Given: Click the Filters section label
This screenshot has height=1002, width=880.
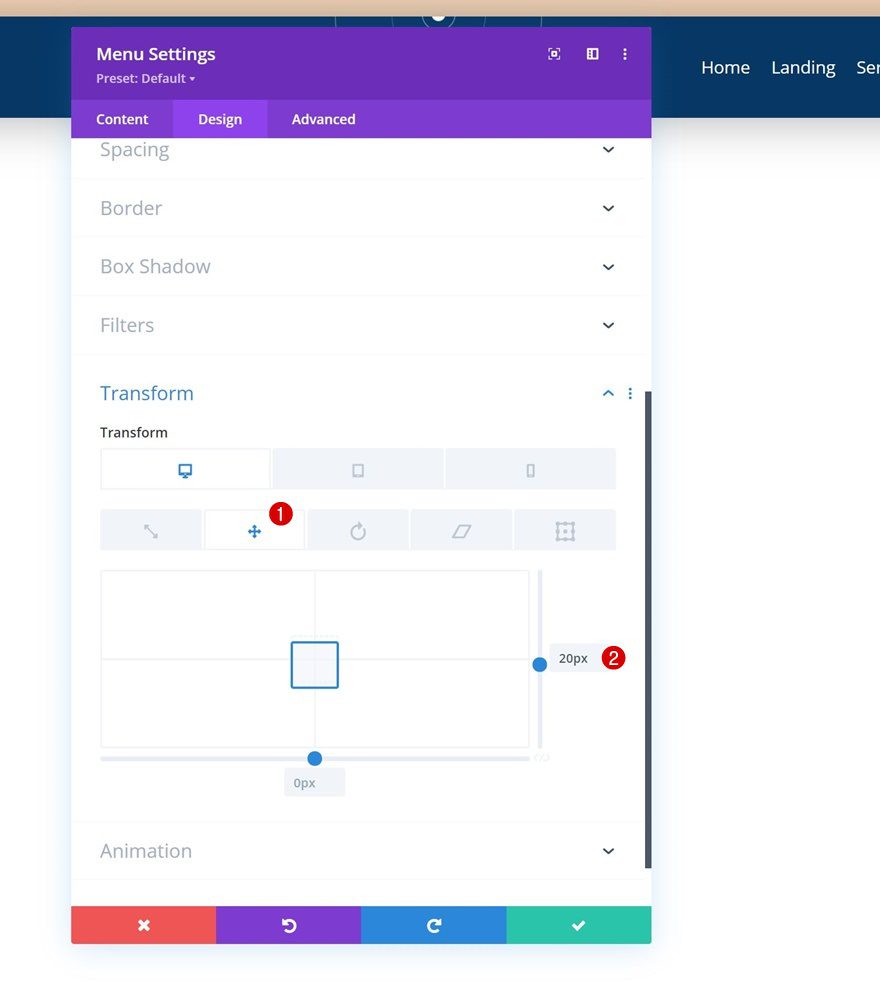Looking at the screenshot, I should pos(127,325).
